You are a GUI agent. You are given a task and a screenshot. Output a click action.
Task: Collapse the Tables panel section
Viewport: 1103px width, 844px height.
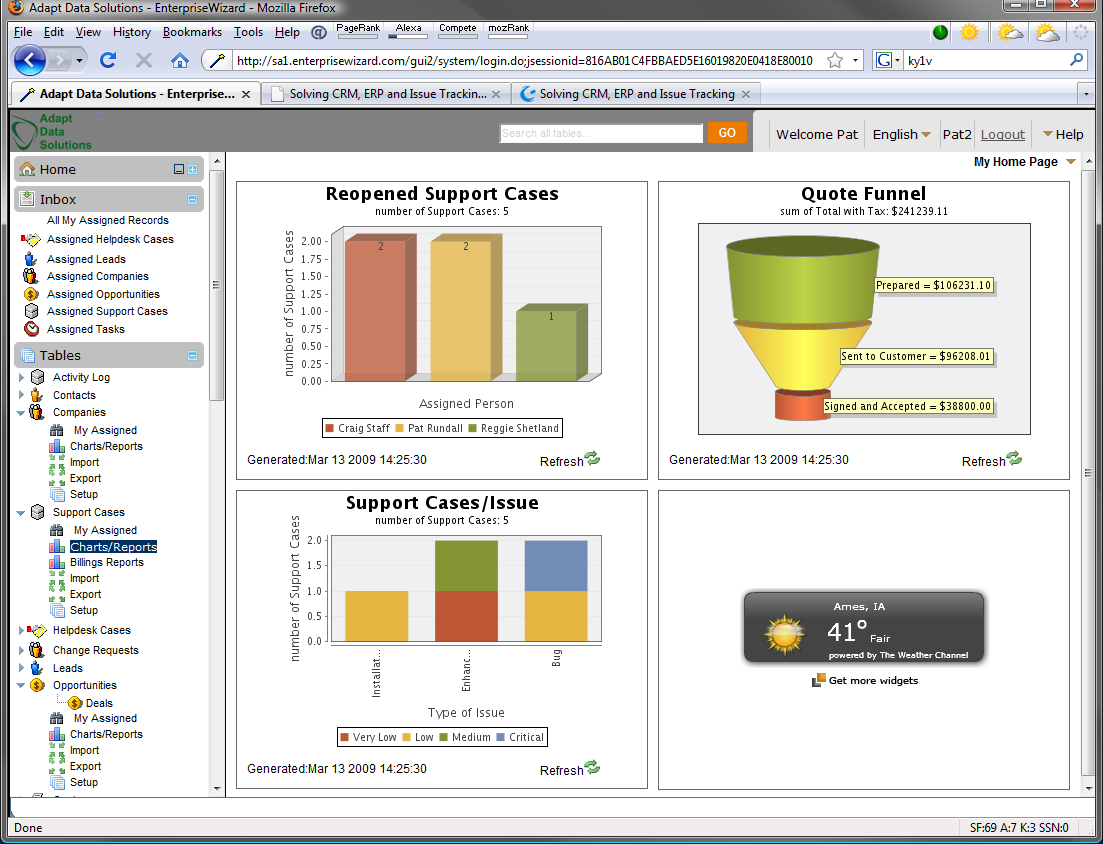click(192, 356)
